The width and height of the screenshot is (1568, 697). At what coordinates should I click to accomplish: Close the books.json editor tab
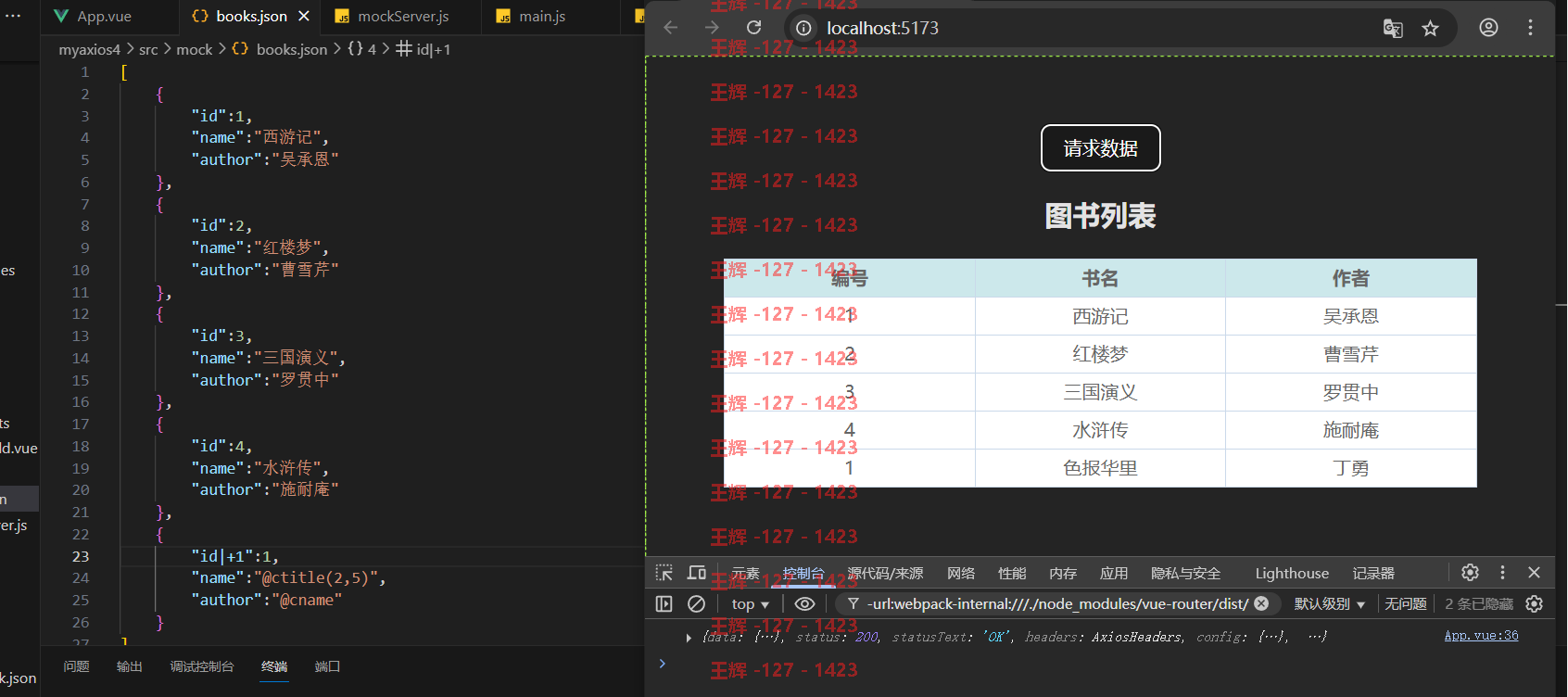coord(304,17)
